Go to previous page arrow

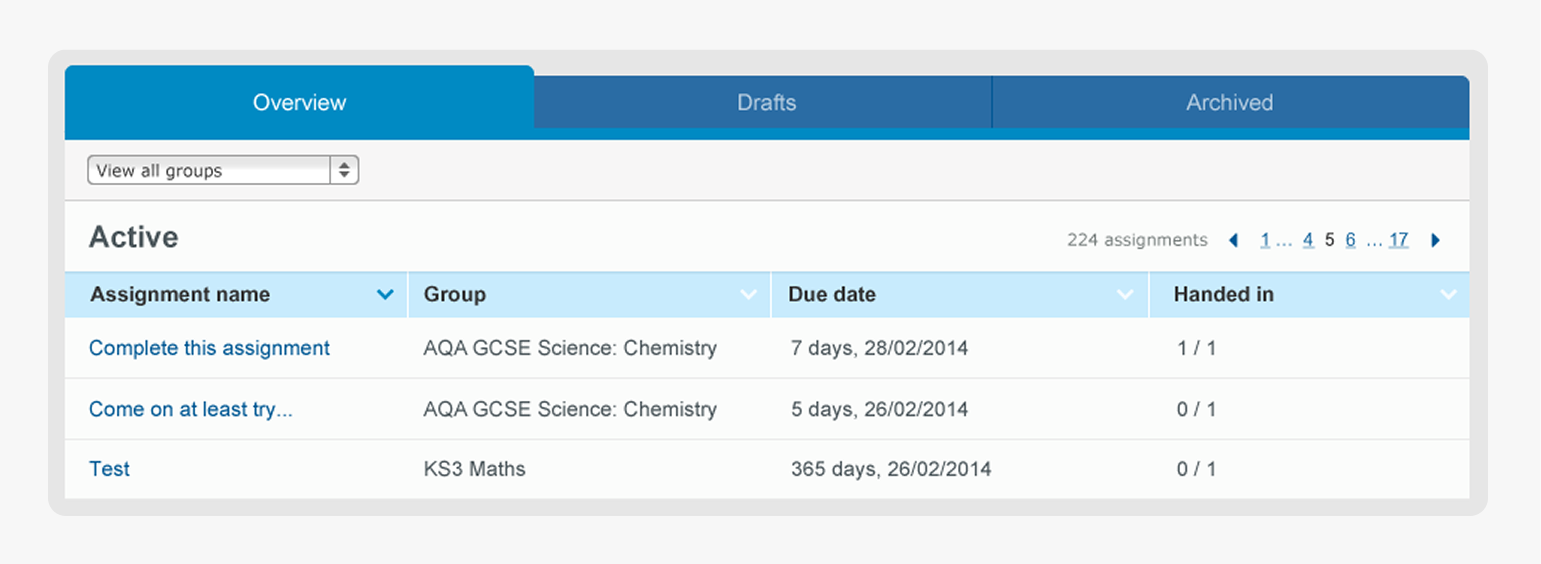1233,240
